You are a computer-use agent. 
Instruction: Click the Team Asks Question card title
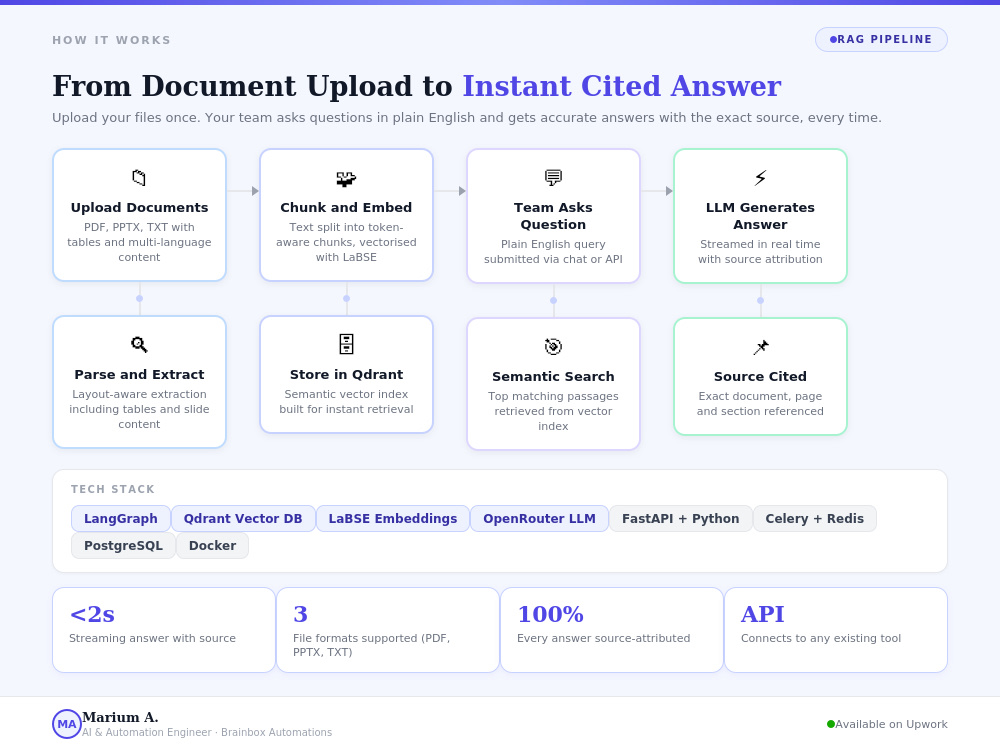553,216
